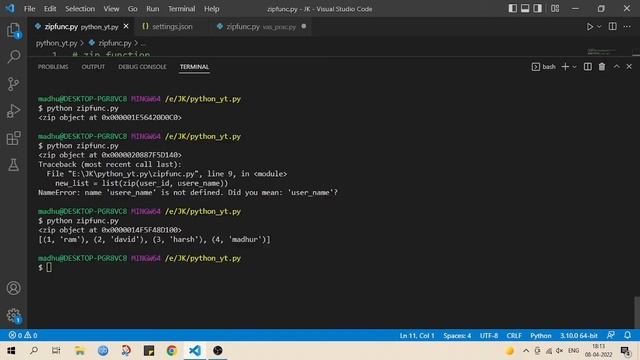The image size is (640, 360).
Task: Select the TERMINAL panel tab
Action: click(194, 67)
